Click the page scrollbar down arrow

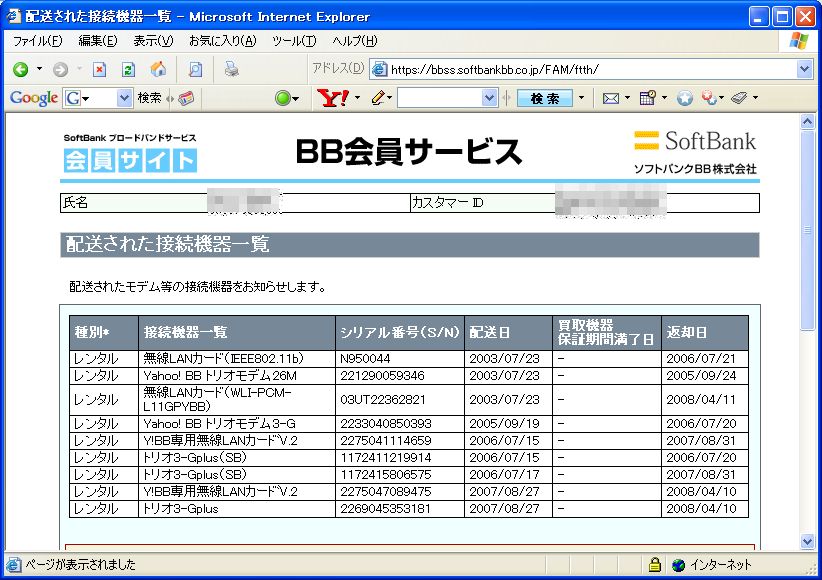[x=807, y=541]
